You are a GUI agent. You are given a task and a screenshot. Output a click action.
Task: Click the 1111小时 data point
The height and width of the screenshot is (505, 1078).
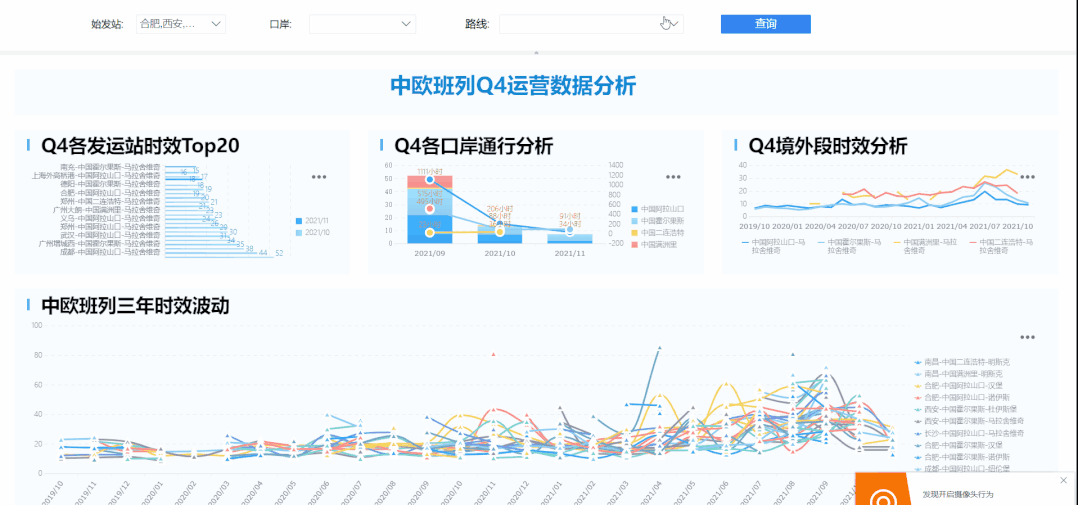point(430,179)
